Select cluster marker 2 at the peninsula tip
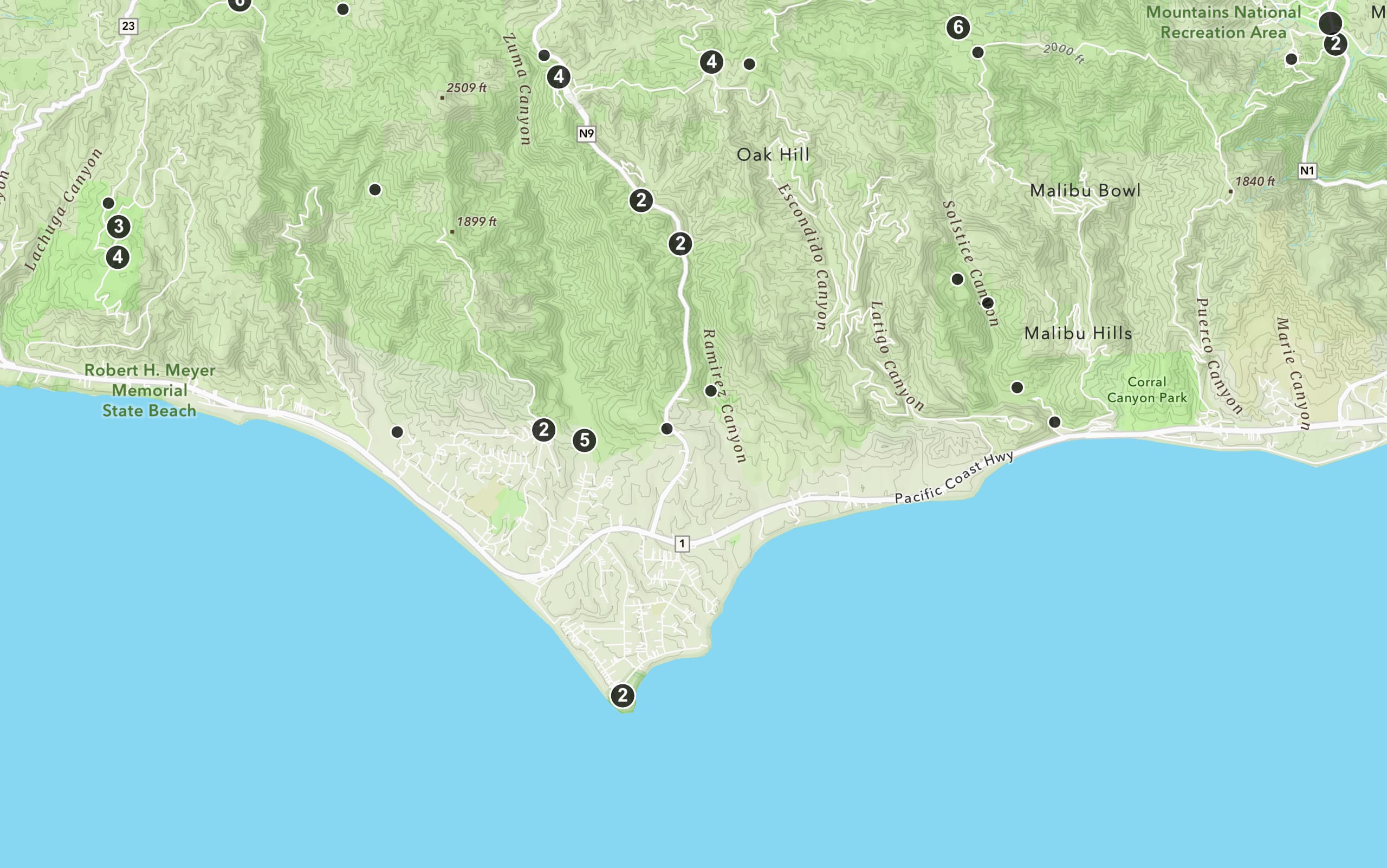Image resolution: width=1387 pixels, height=868 pixels. 623,696
